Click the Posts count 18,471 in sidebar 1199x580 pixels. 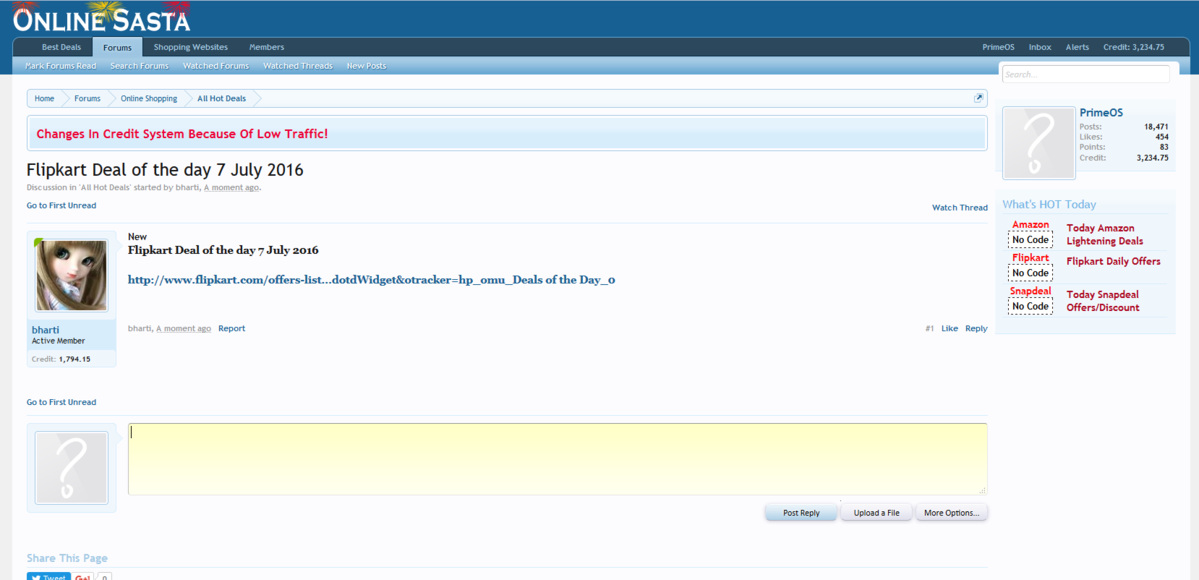(x=1156, y=127)
